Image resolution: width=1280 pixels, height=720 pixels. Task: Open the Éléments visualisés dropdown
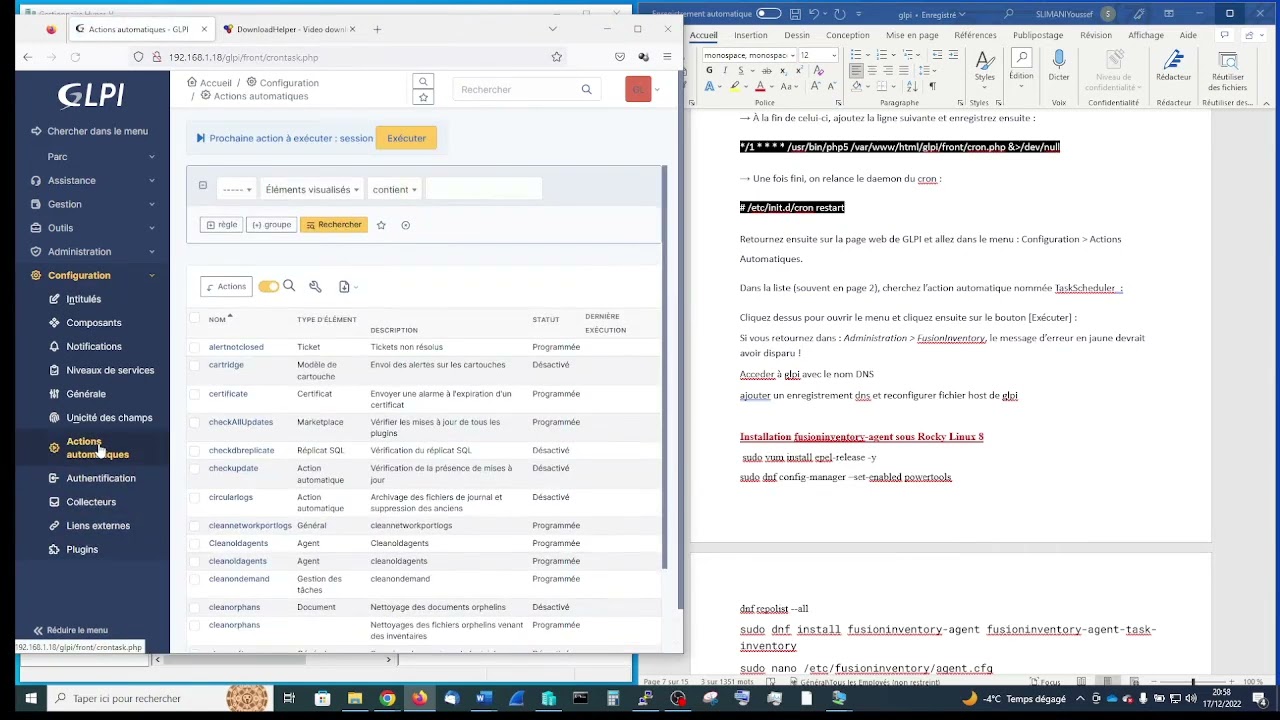[312, 189]
